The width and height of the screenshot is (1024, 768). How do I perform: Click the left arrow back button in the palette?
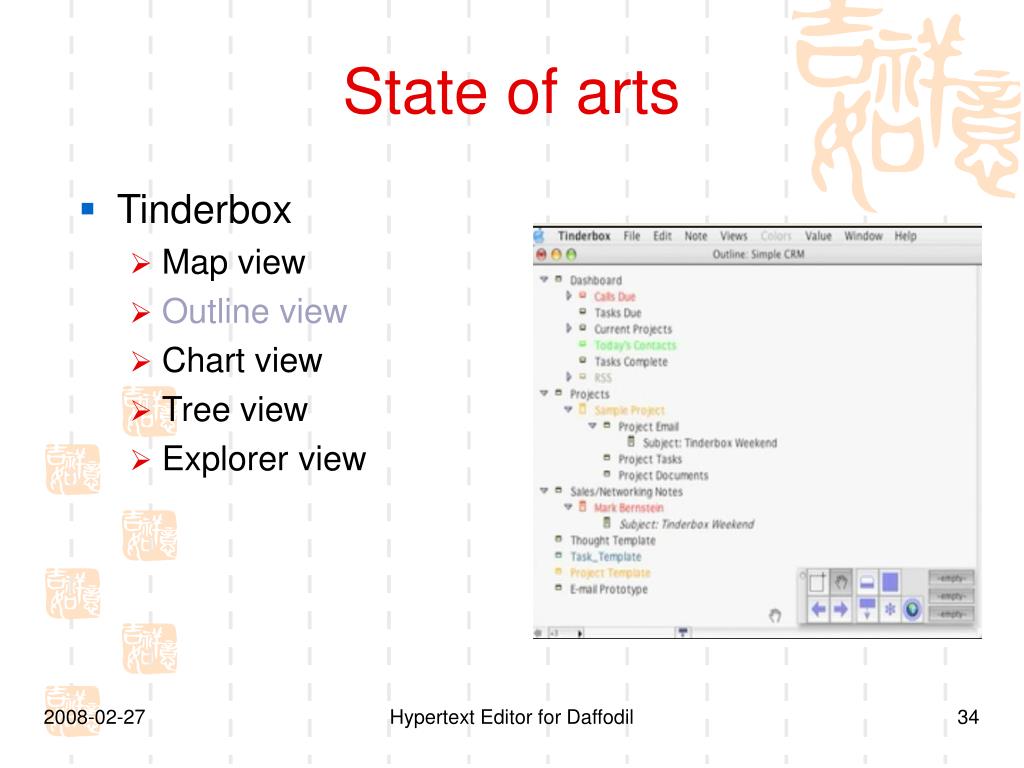(x=818, y=609)
